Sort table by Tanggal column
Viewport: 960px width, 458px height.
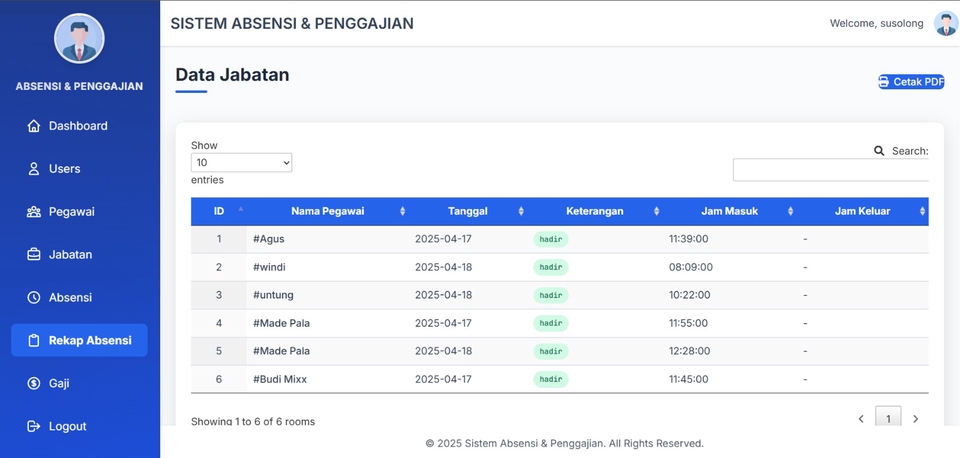pos(467,211)
